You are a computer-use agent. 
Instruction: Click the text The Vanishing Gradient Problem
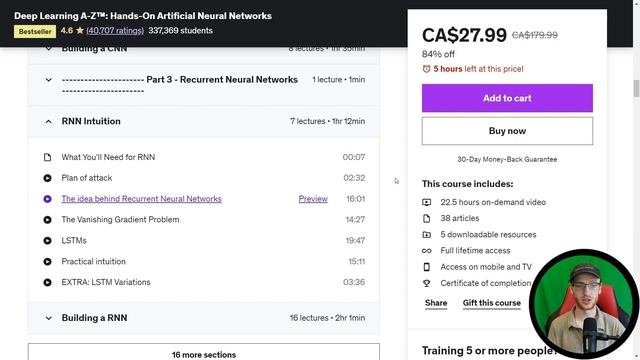pyautogui.click(x=120, y=220)
